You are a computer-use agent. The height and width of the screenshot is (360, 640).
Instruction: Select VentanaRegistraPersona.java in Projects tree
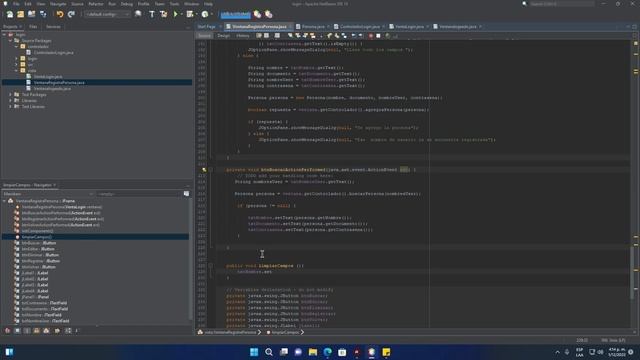59,82
